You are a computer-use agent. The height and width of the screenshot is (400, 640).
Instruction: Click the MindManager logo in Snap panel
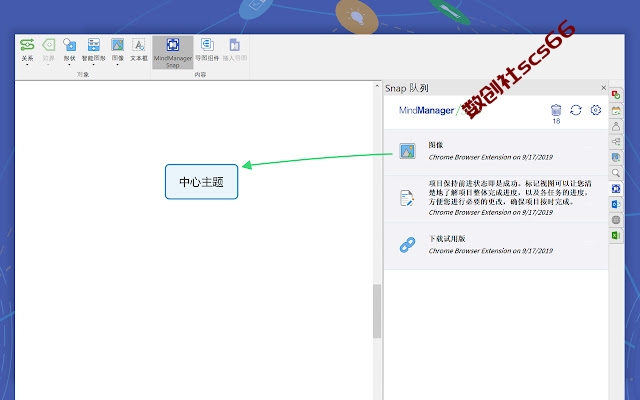pos(427,110)
